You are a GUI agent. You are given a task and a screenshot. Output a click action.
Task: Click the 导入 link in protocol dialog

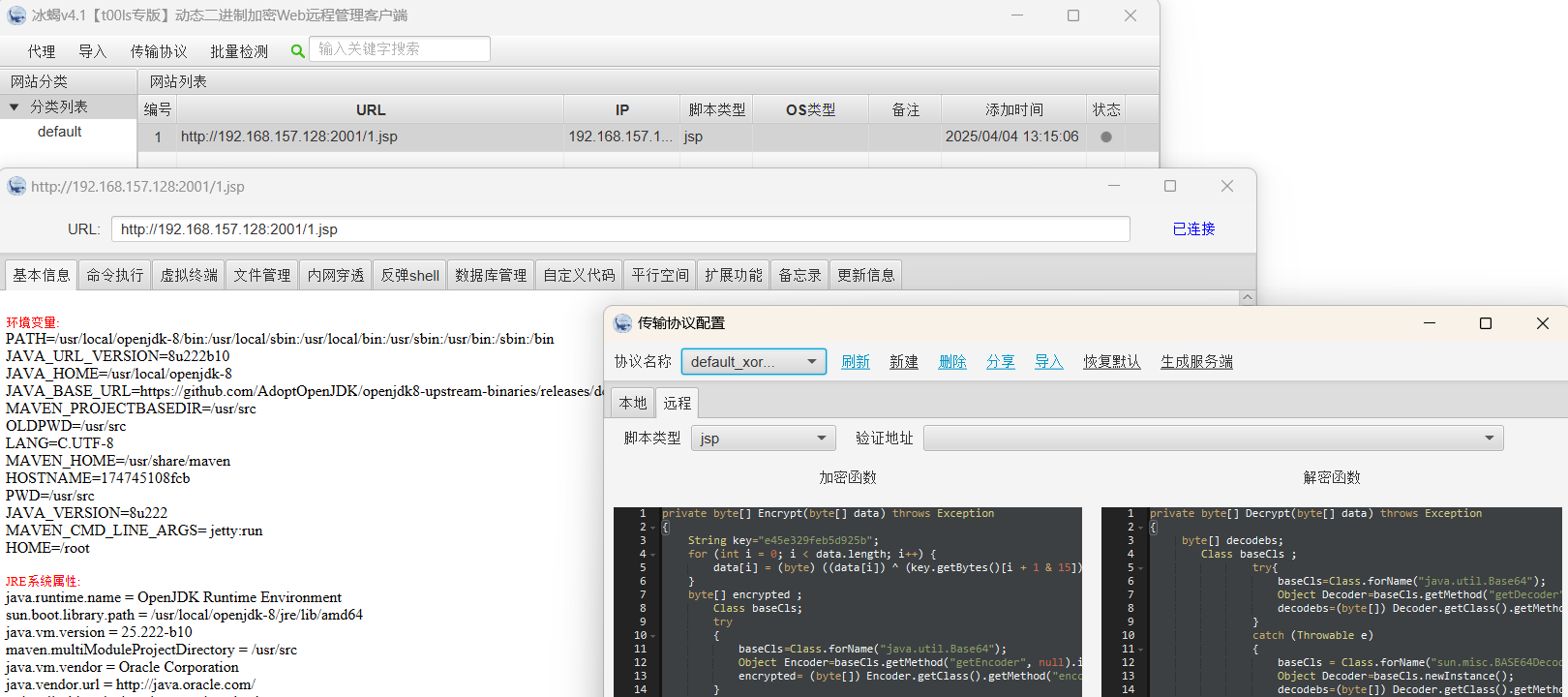coord(1049,362)
